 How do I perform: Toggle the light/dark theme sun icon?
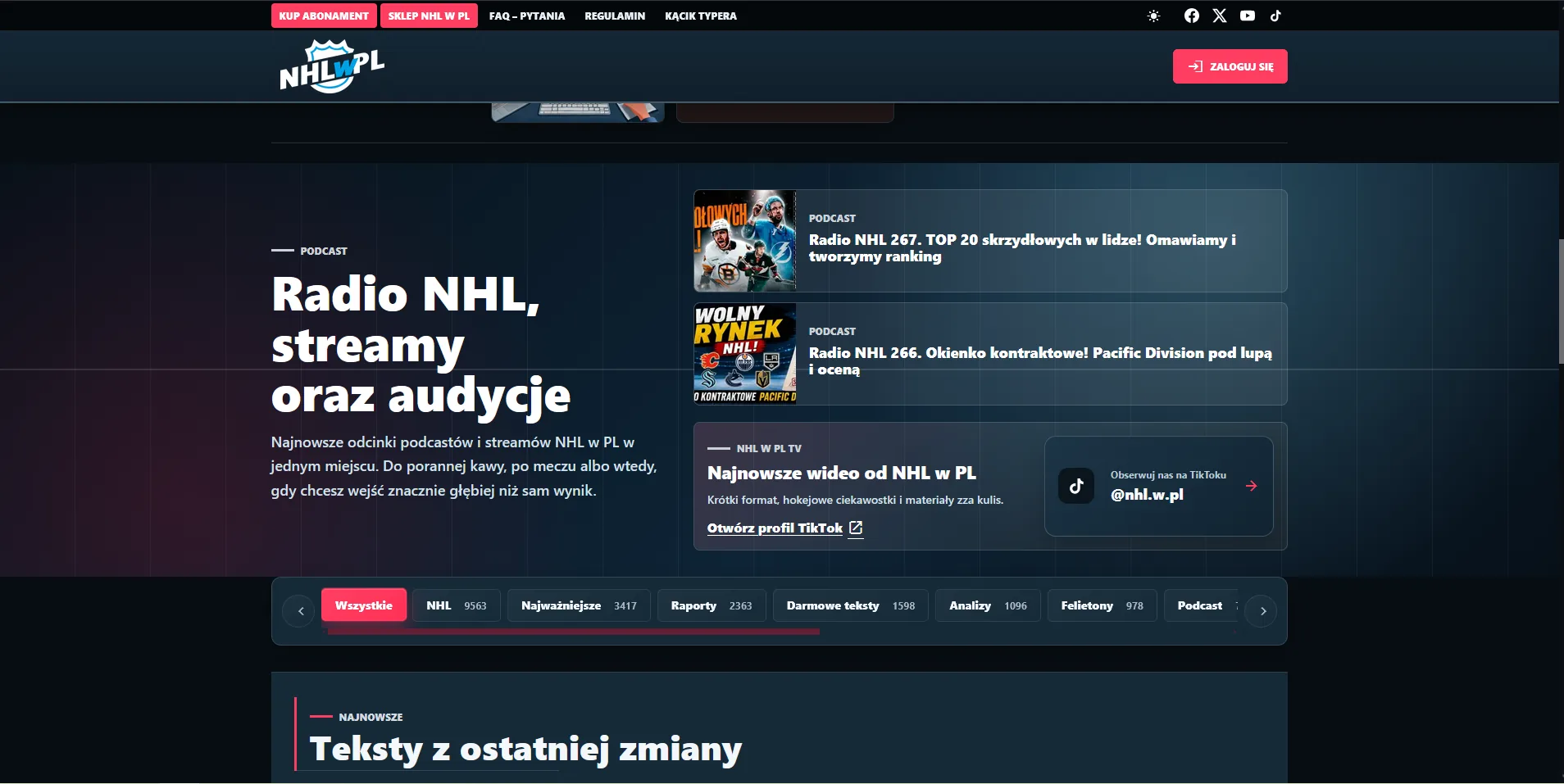[x=1153, y=16]
